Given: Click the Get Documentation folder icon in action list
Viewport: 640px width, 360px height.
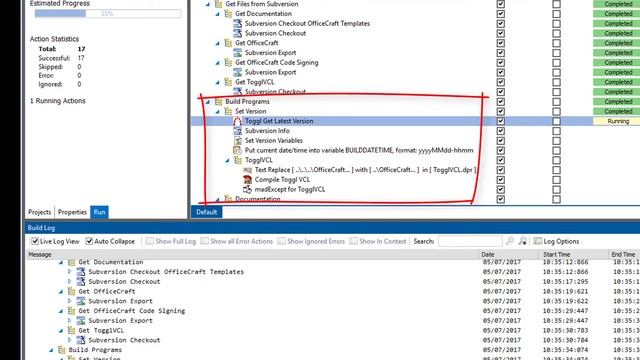Looking at the screenshot, I should tap(228, 13).
